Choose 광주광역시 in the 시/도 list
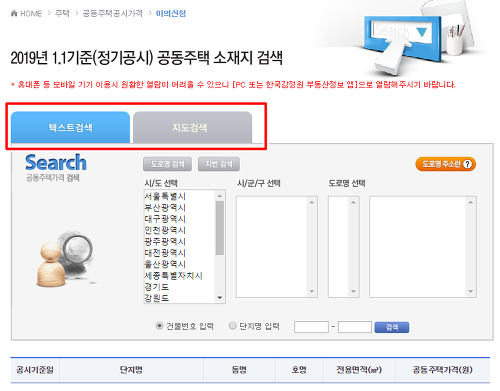Image resolution: width=500 pixels, height=391 pixels. click(165, 242)
